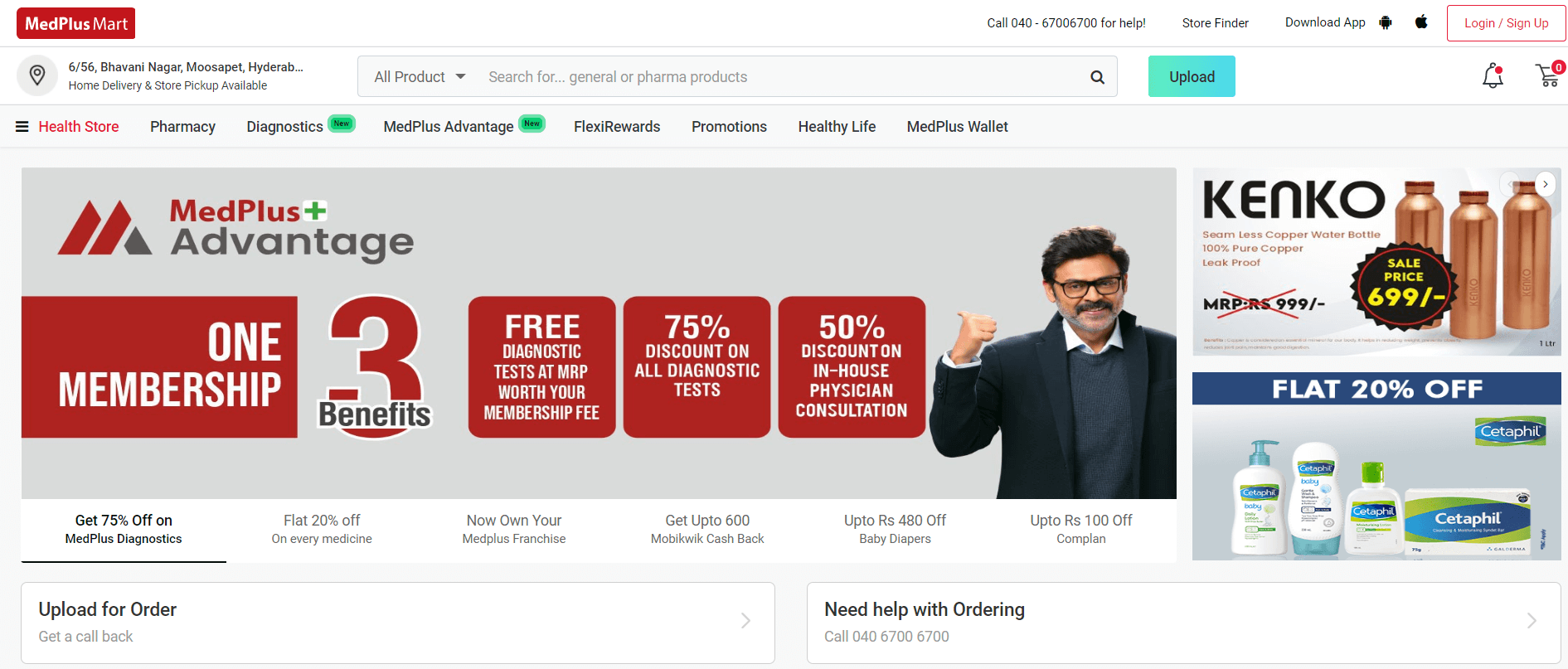Open the Apple app download icon
Screen dimensions: 1568x669
click(1421, 22)
